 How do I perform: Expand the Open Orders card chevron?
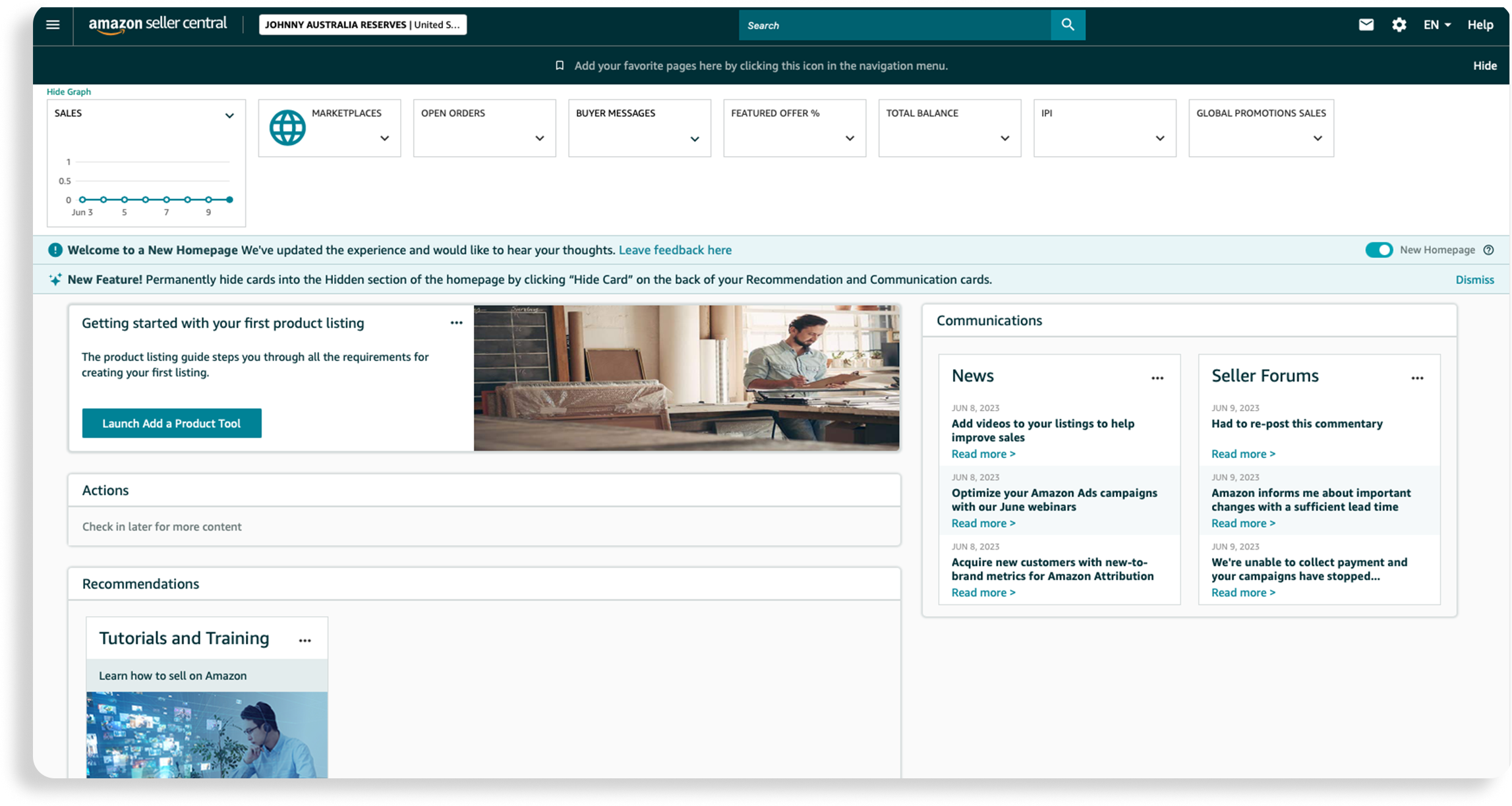(x=540, y=138)
